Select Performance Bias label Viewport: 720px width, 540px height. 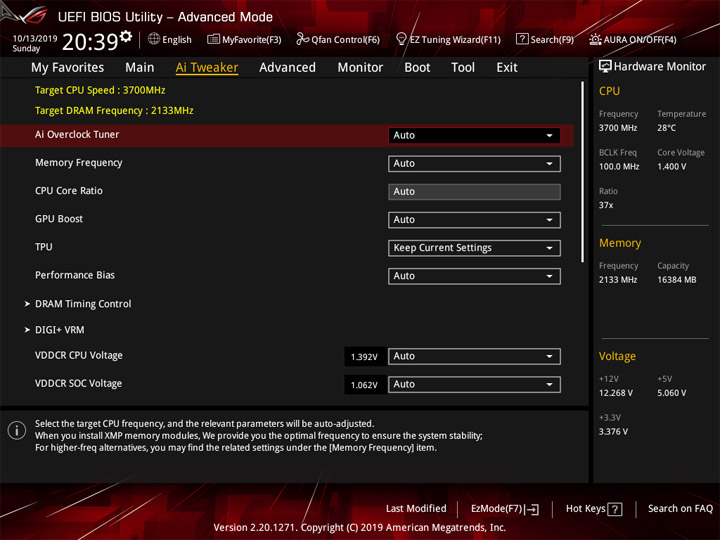point(75,275)
